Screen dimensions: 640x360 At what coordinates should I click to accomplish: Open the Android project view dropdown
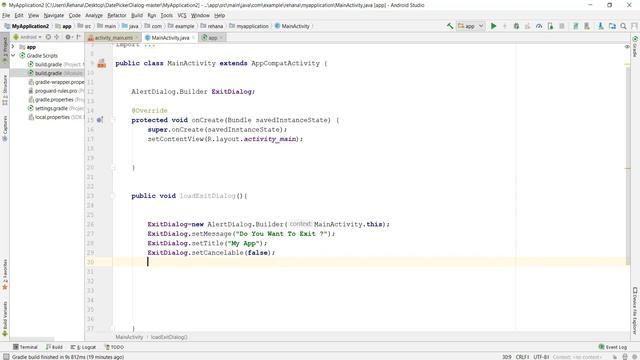pos(27,37)
